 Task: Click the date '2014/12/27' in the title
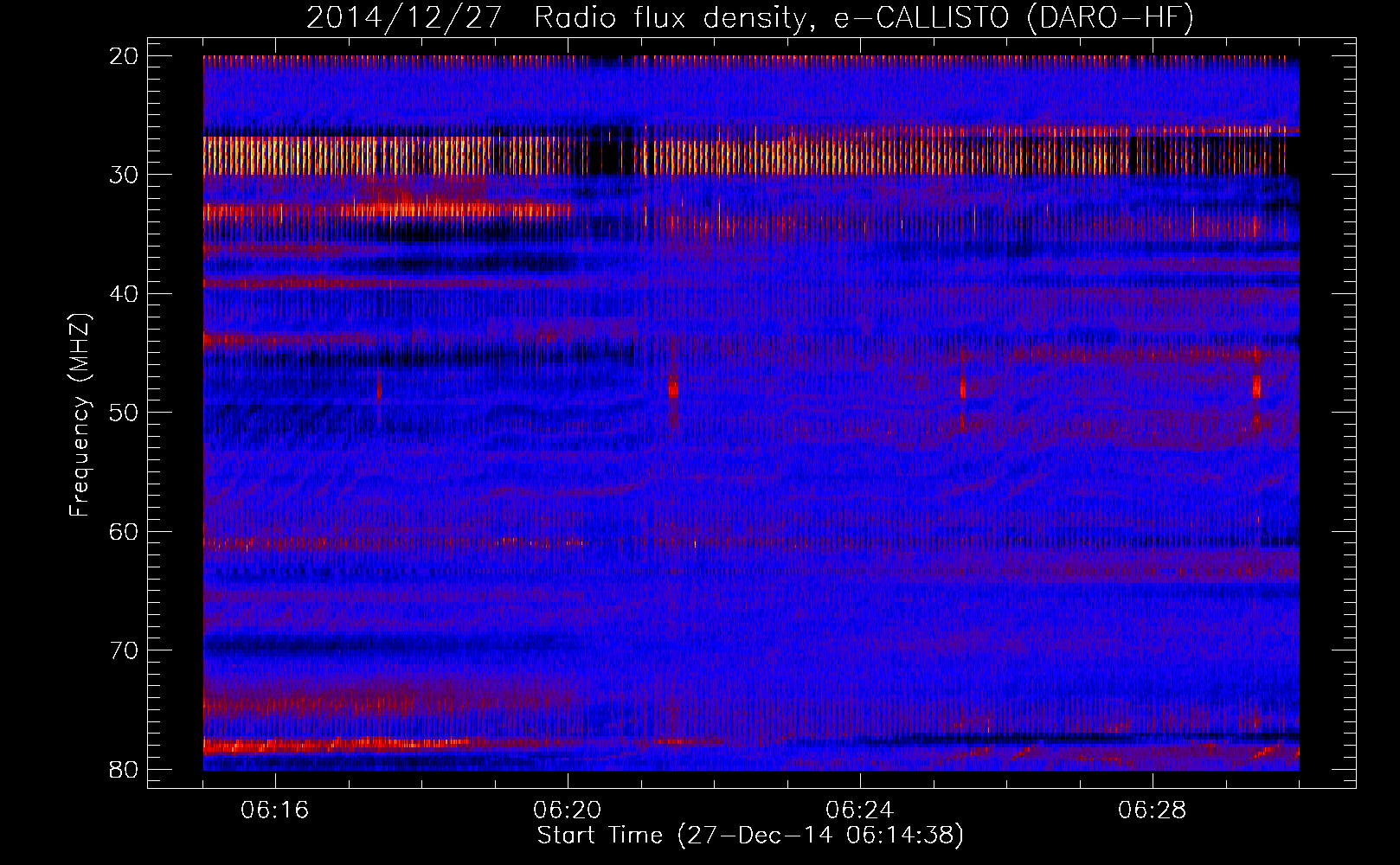coord(404,18)
